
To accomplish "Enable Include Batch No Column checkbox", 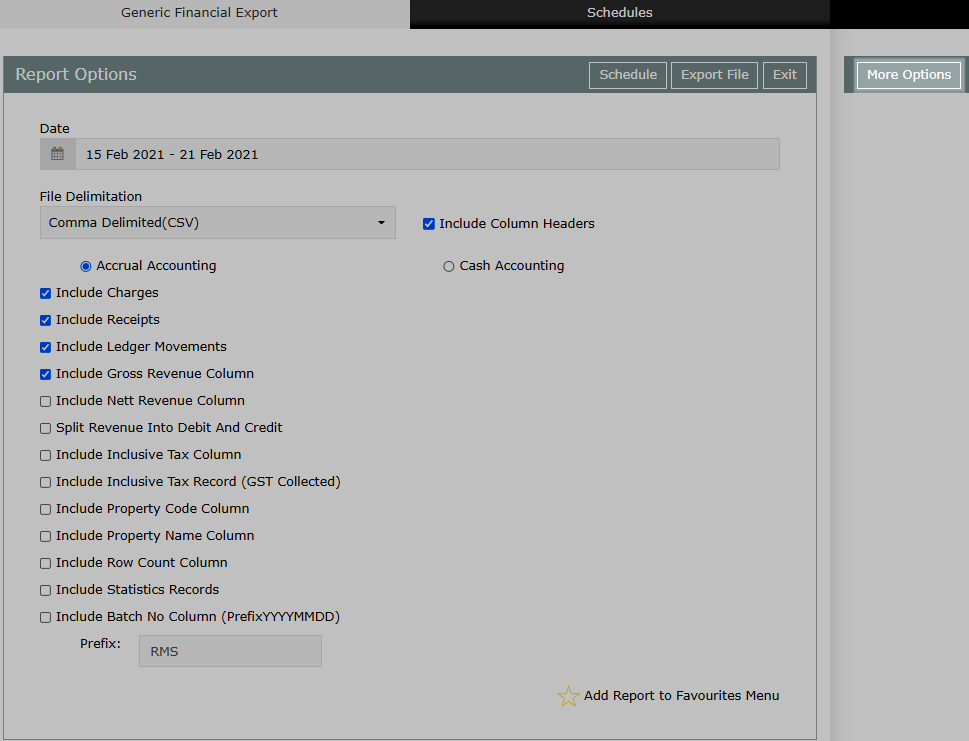I will point(45,618).
